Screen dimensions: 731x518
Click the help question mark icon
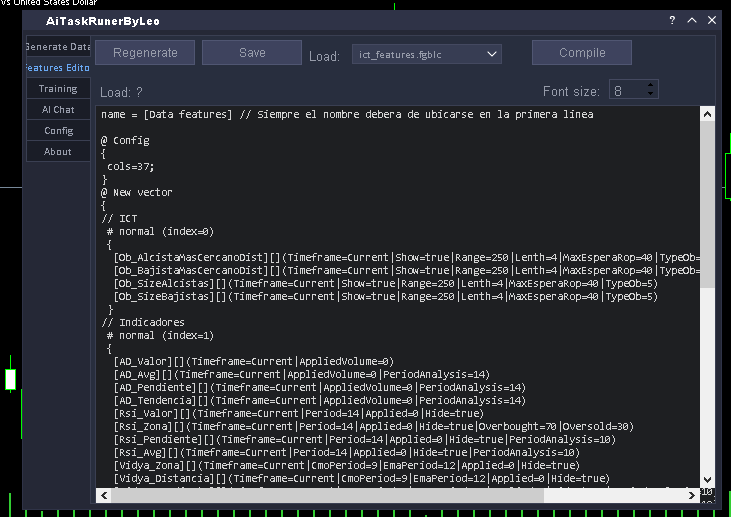click(672, 20)
